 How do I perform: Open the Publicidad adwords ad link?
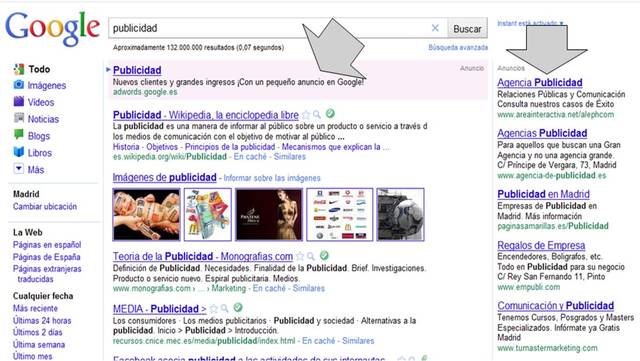[137, 70]
